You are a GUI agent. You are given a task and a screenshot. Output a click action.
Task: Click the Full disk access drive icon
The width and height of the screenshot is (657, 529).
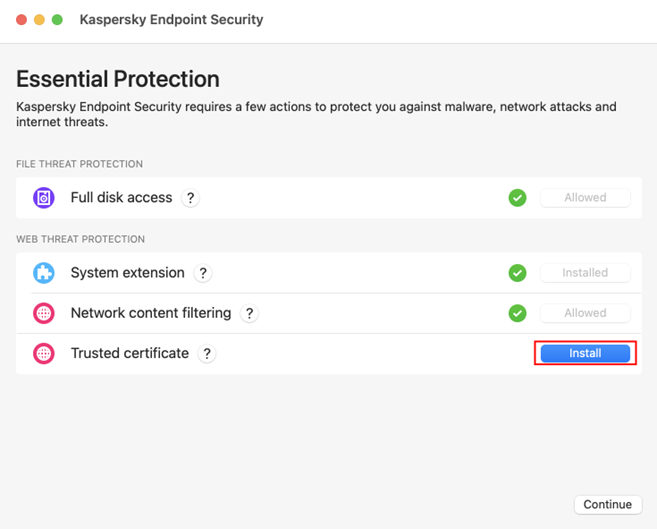tap(44, 198)
